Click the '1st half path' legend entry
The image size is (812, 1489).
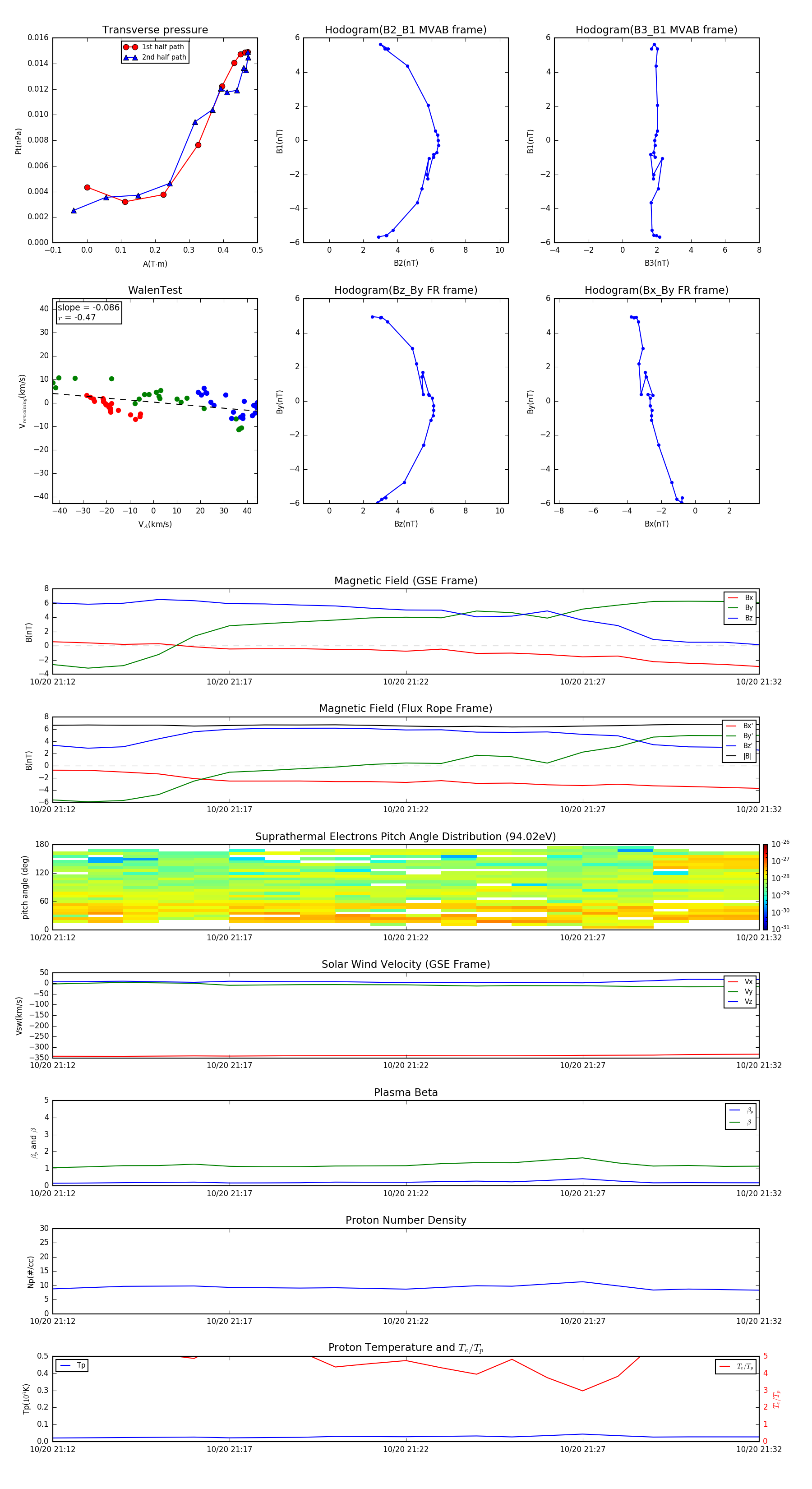click(x=154, y=47)
